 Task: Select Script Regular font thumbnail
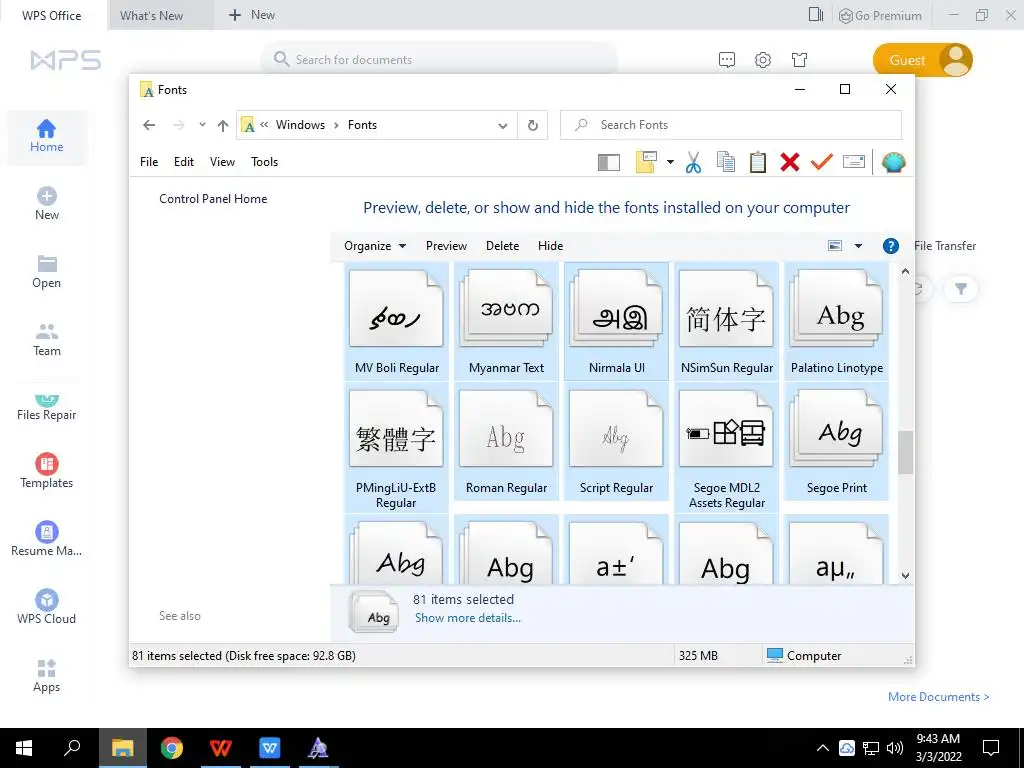pos(616,441)
